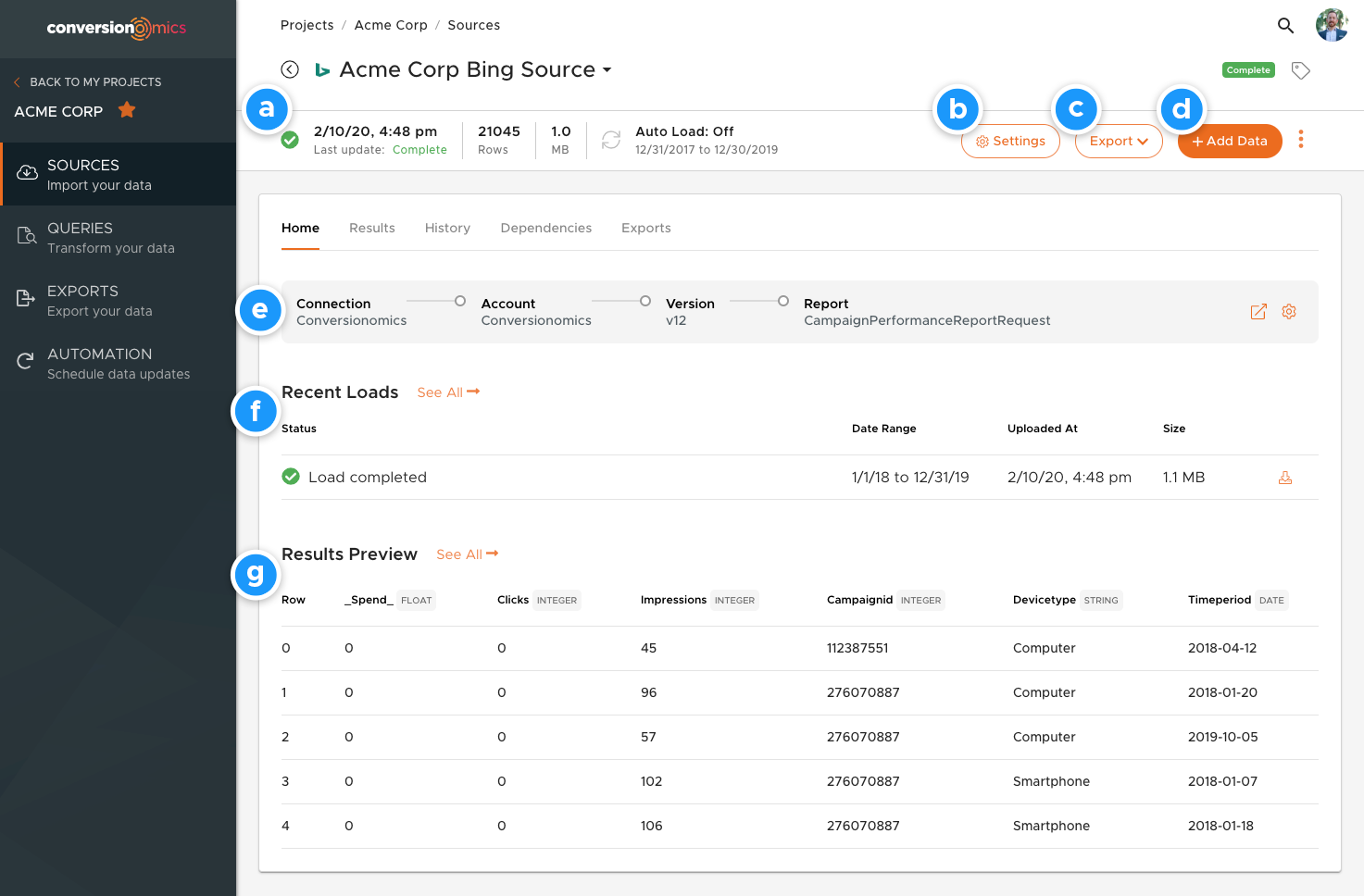Open the Dependencies tab

coord(545,228)
